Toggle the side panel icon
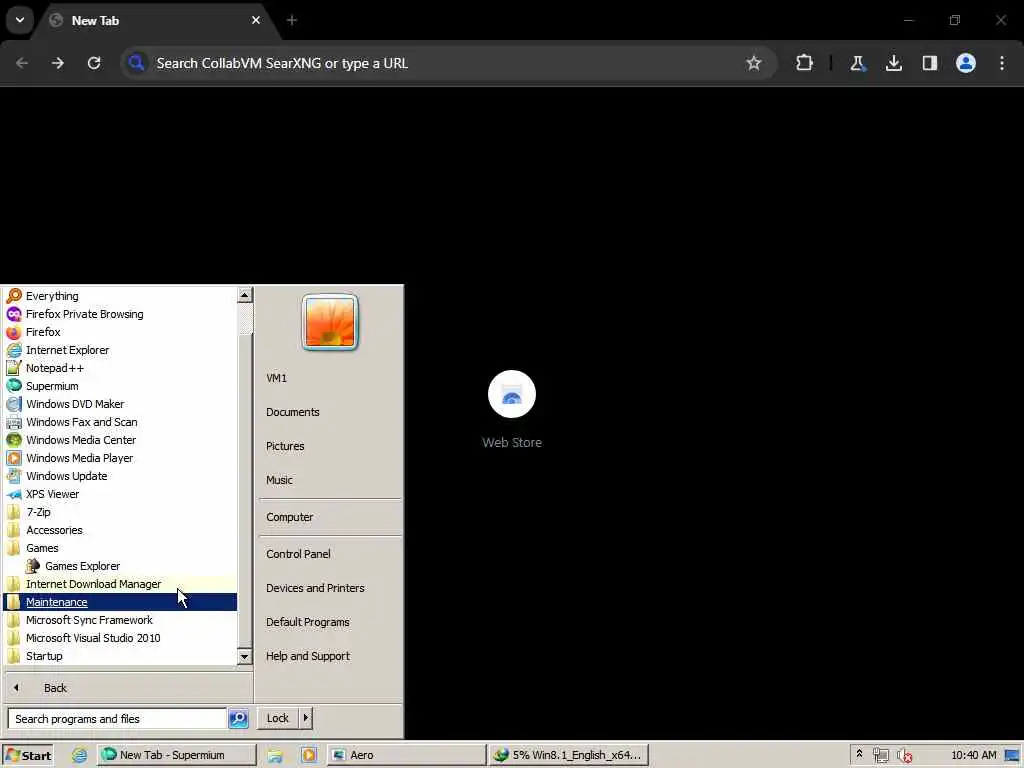 (x=929, y=63)
